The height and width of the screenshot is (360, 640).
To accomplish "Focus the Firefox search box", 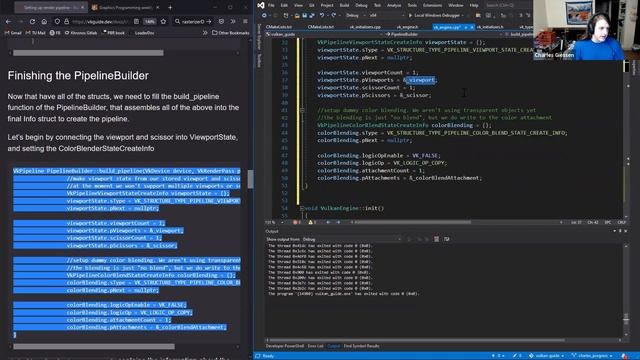I will tap(192, 21).
